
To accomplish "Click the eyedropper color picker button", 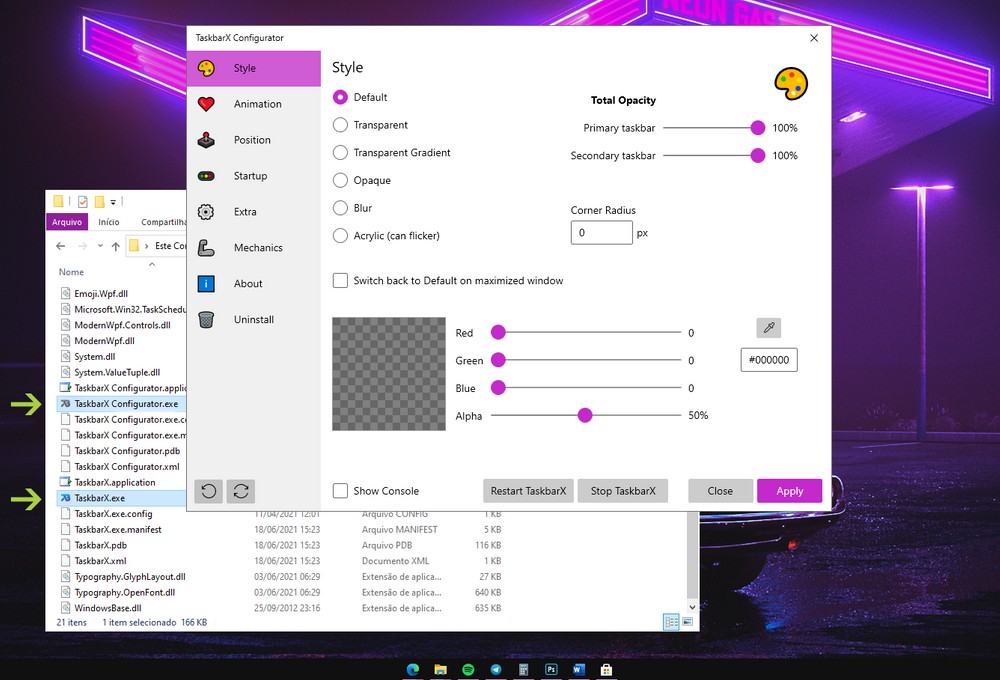I will [x=768, y=328].
